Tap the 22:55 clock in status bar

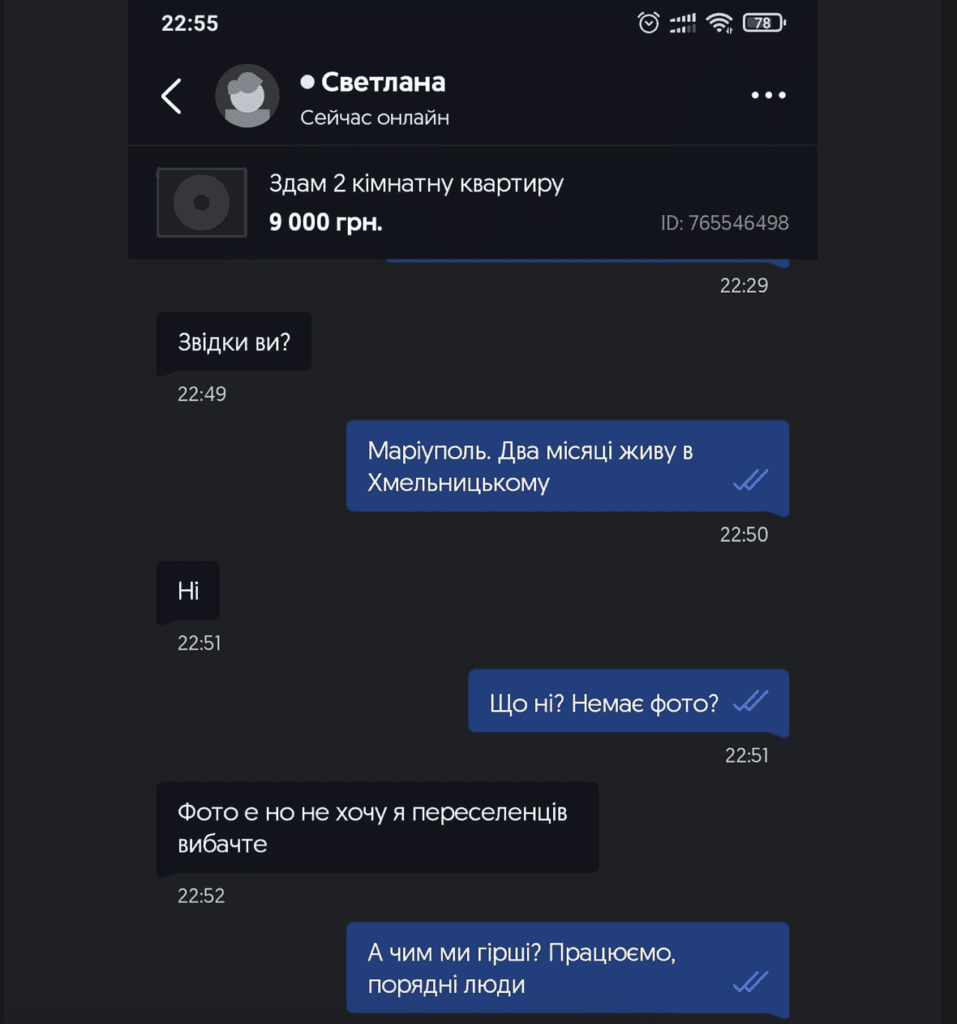[190, 23]
